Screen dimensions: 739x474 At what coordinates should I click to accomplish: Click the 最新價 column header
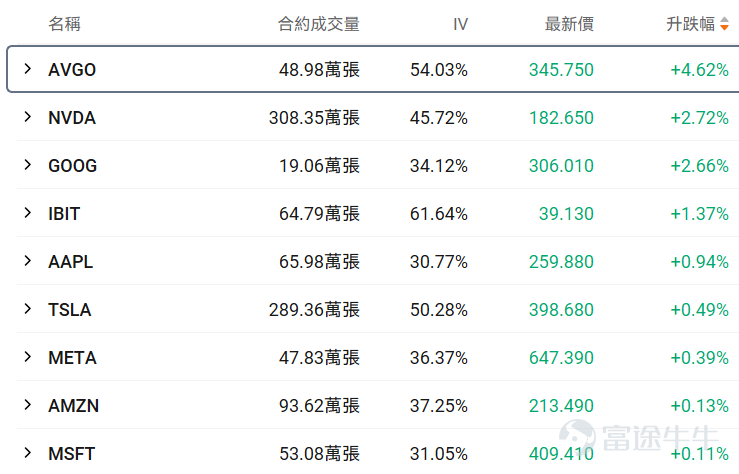569,24
